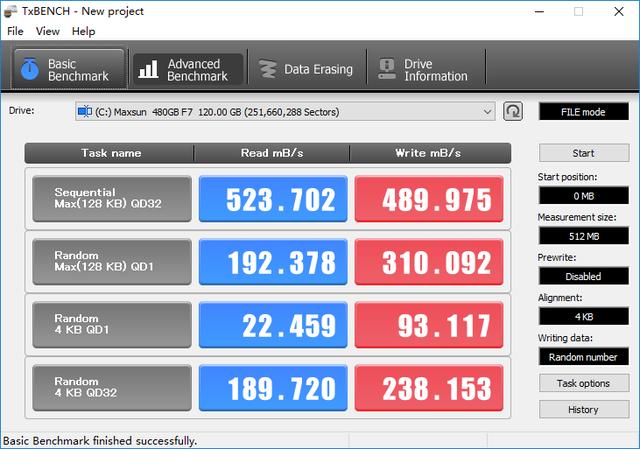Open the Help menu
640x449 pixels.
(84, 31)
